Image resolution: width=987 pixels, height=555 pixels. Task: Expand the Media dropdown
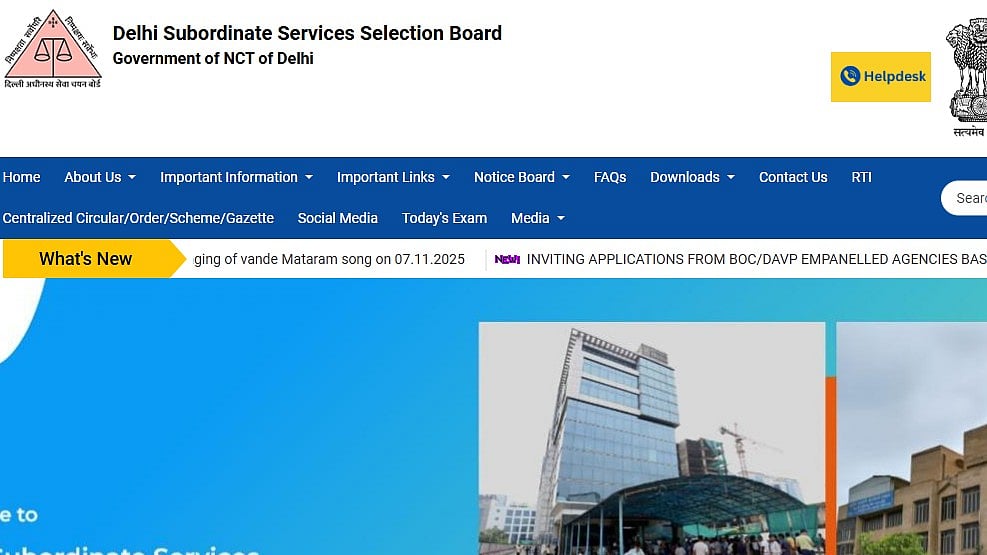[x=537, y=218]
